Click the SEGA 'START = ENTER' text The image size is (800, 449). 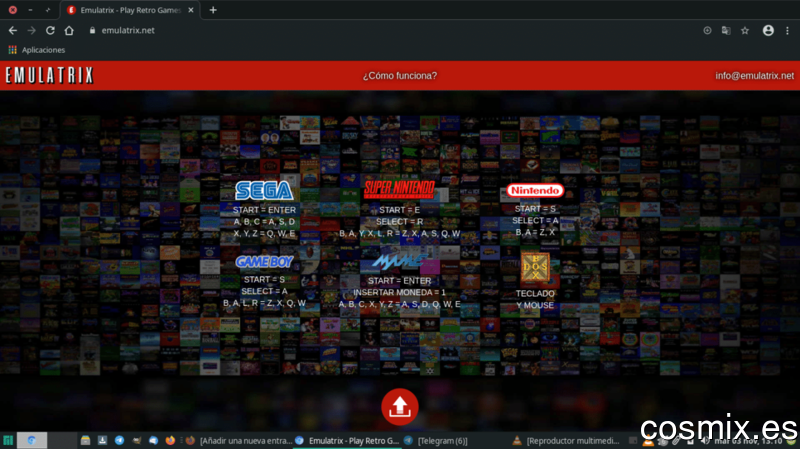(x=264, y=210)
